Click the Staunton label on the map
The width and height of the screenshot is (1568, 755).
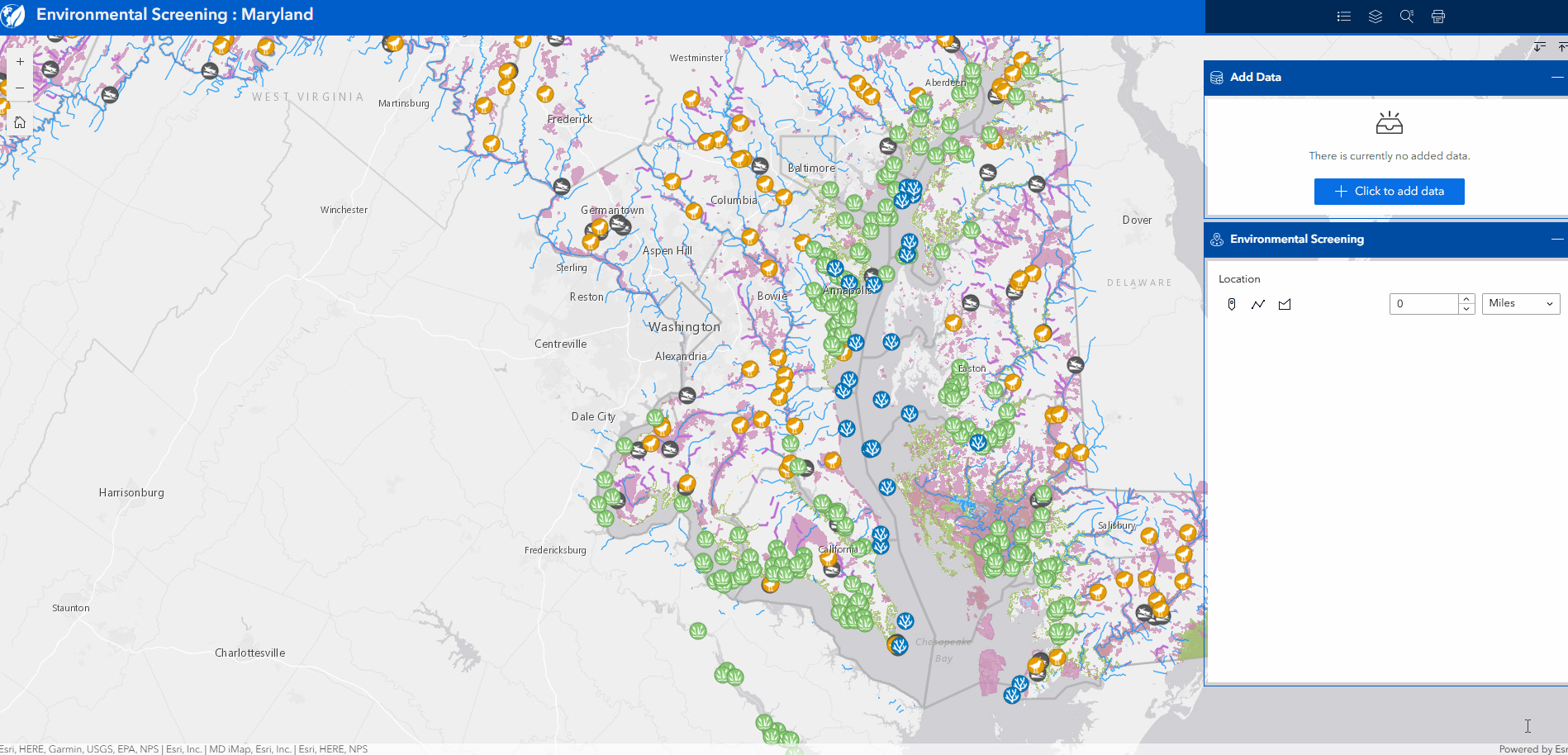71,608
